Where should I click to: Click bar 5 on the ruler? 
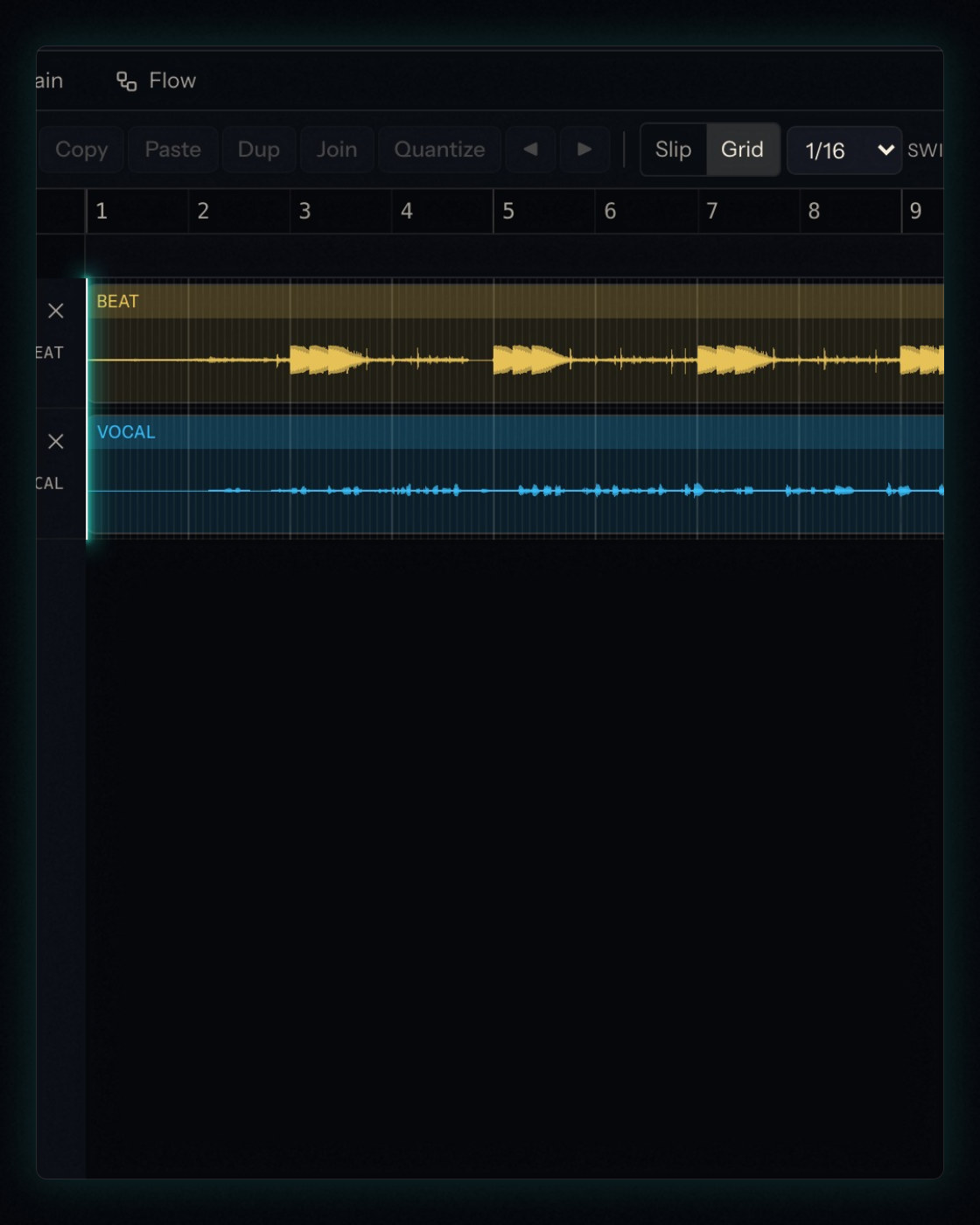508,211
